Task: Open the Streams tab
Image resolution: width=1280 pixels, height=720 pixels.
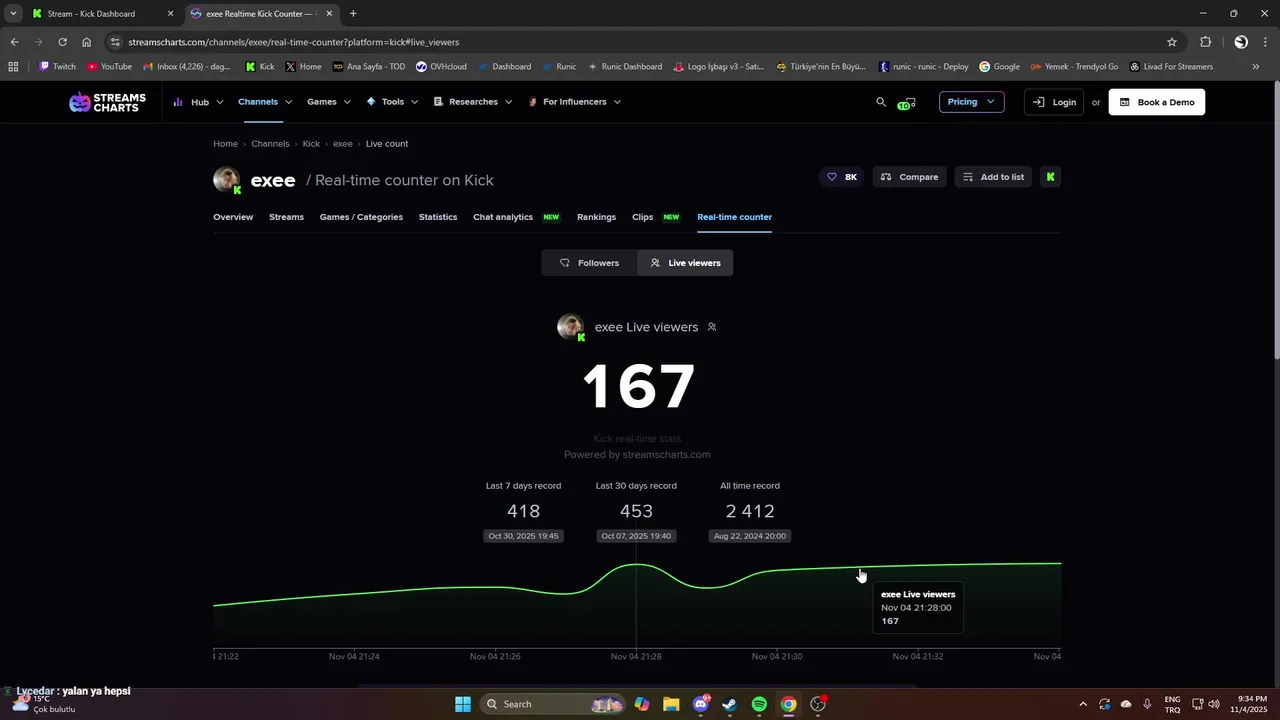Action: (286, 217)
